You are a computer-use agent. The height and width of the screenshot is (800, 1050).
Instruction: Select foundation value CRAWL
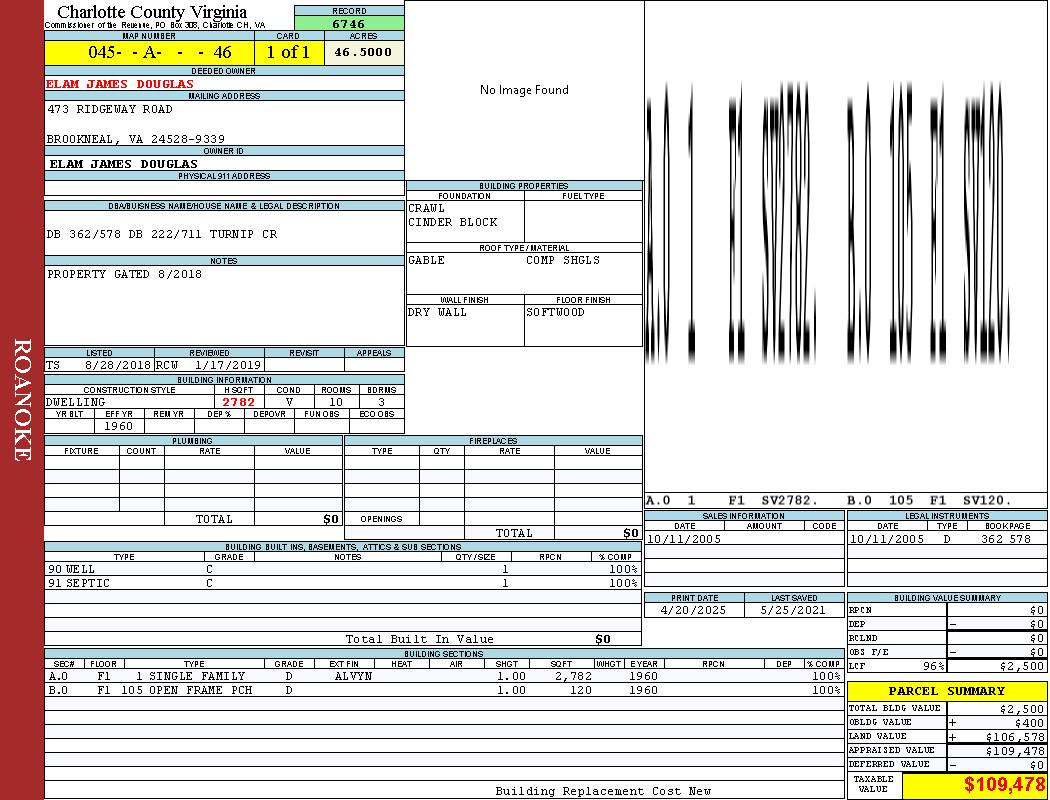[427, 208]
